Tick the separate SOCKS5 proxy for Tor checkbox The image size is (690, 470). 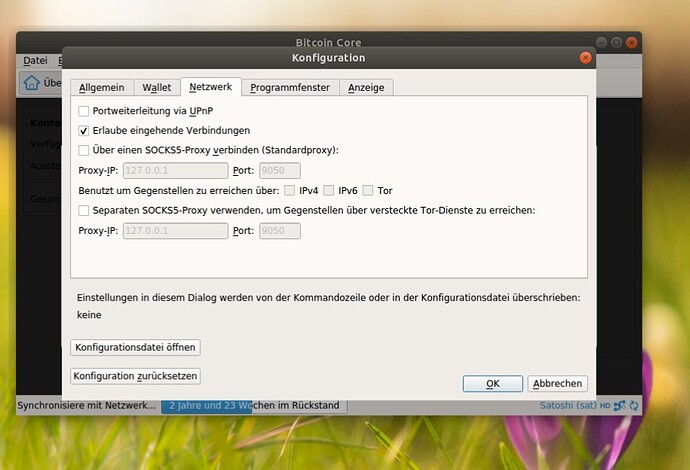coord(84,210)
